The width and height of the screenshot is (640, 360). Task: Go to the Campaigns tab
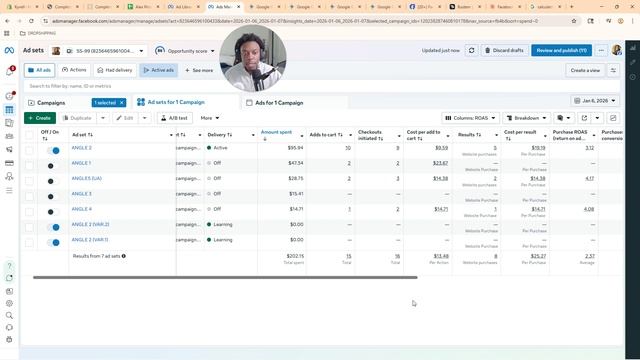tap(51, 103)
